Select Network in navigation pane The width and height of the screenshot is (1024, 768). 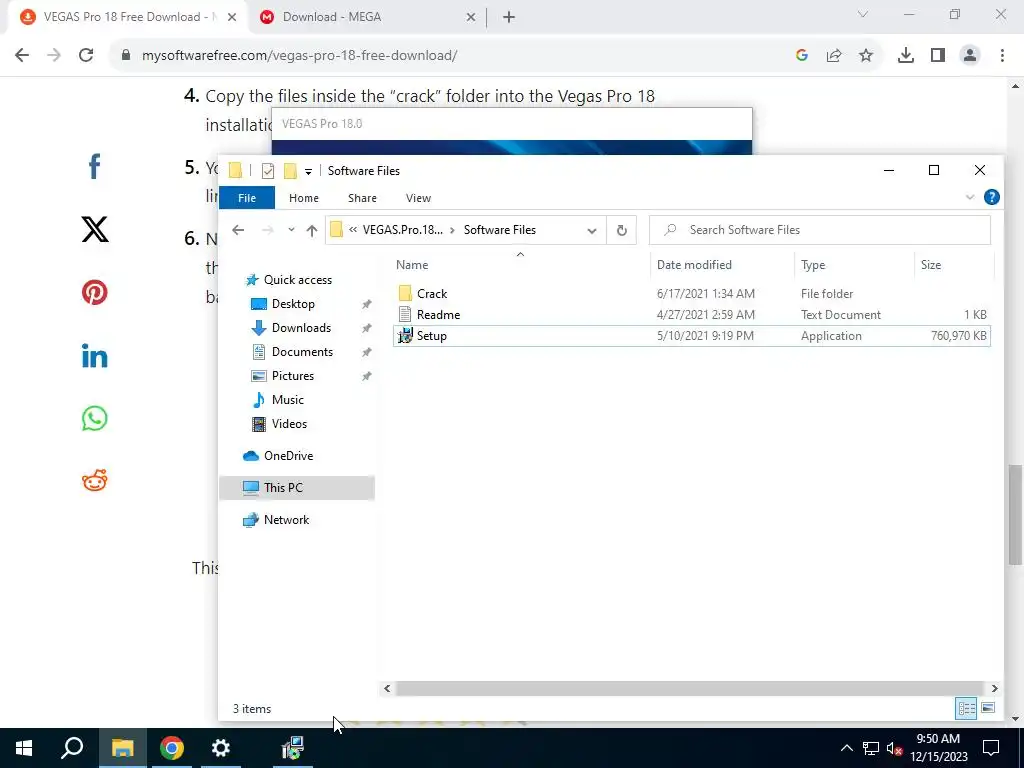tap(286, 520)
